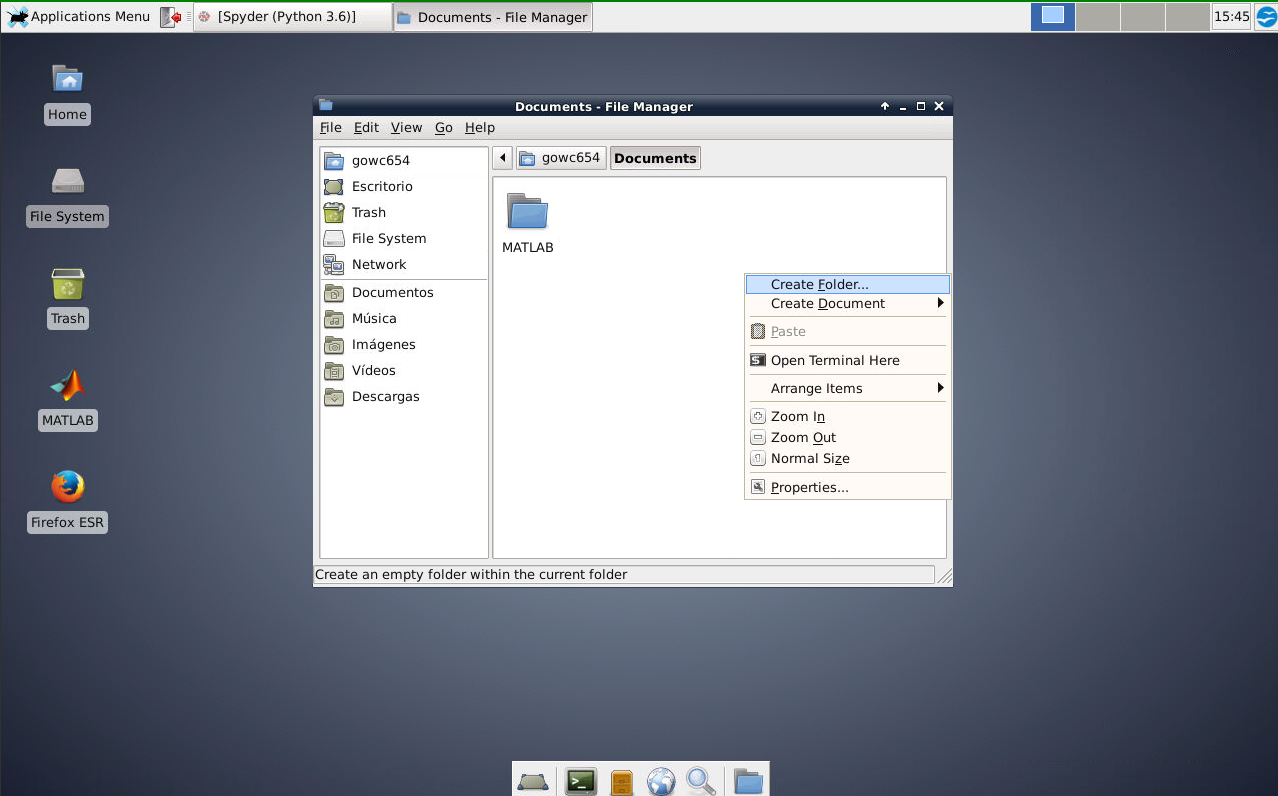Click the window menu icon in the File Manager title bar
Viewport: 1278px width, 796px height.
[325, 106]
